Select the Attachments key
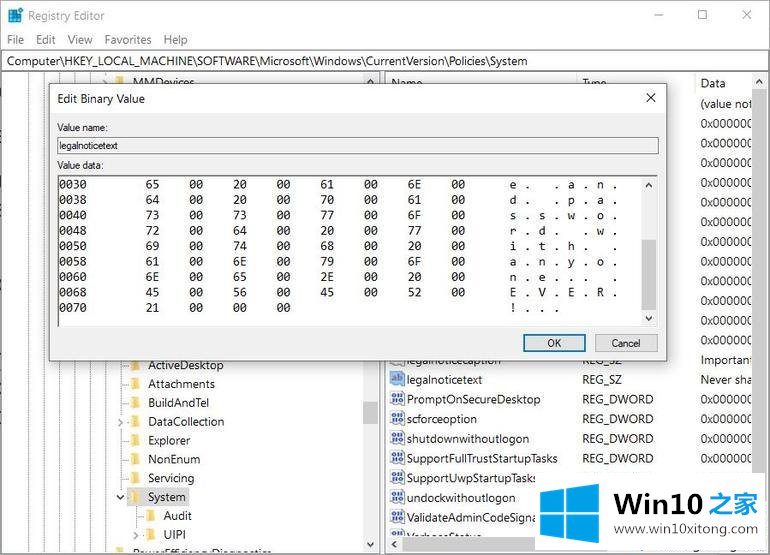The image size is (770, 555). (x=181, y=384)
